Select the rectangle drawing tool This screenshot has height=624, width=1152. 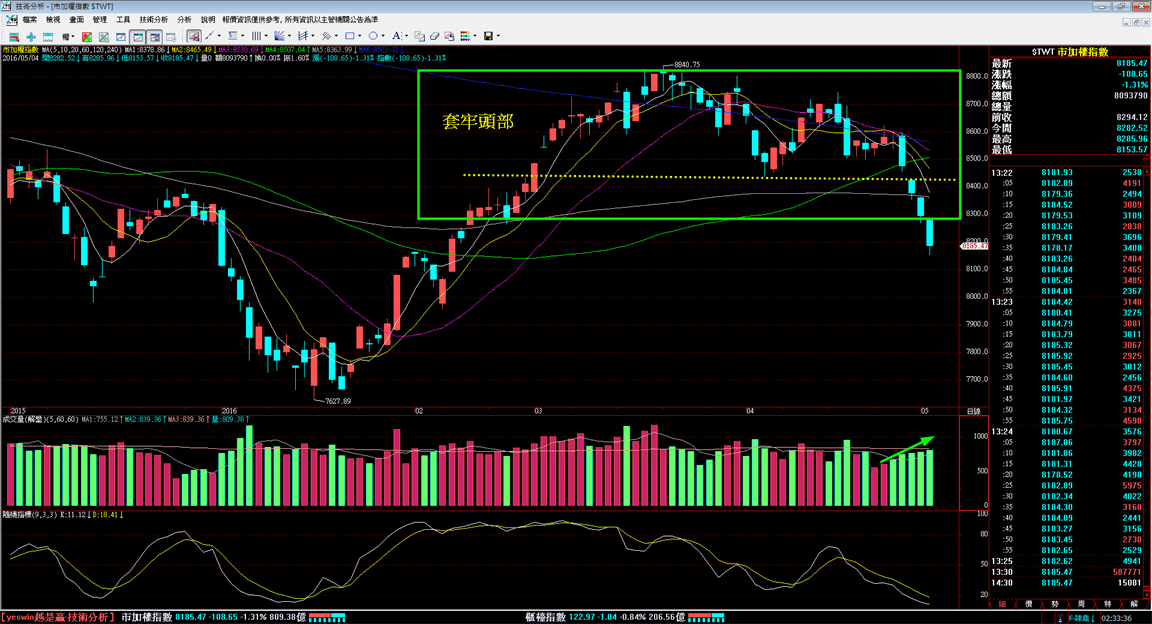click(x=350, y=36)
